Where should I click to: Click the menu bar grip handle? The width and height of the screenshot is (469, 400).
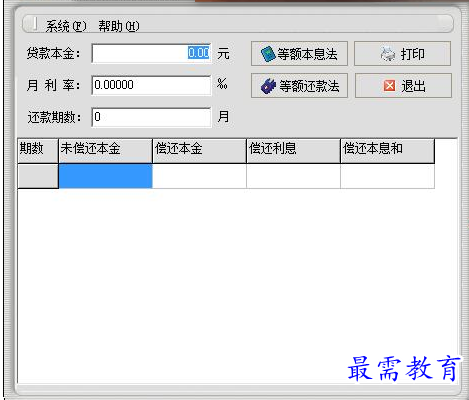pos(35,24)
